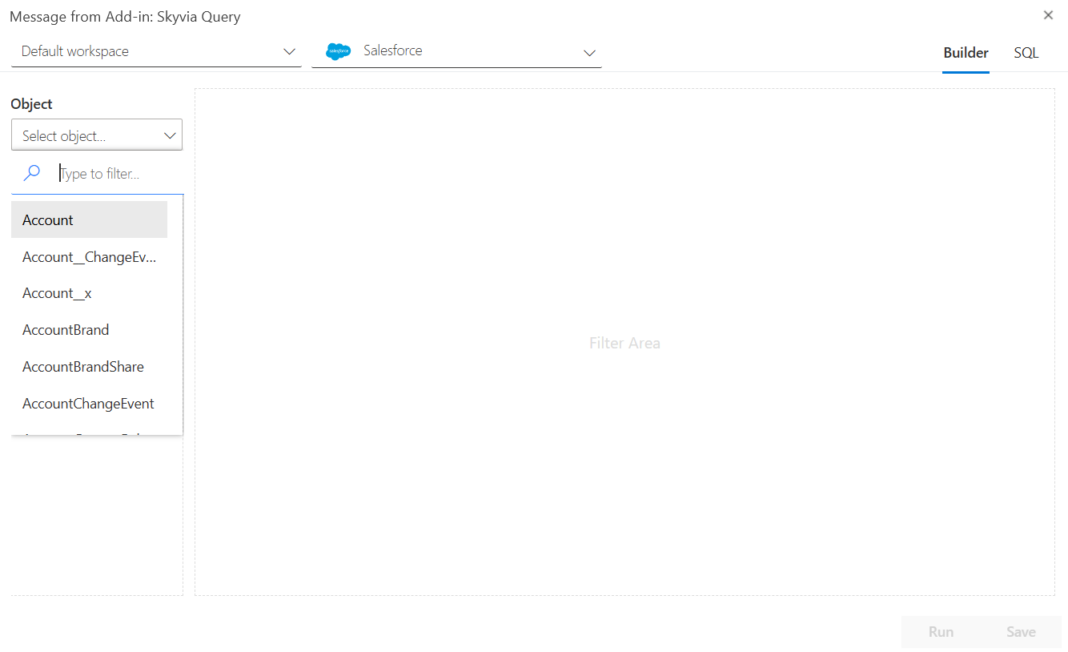Open the Default workspace dropdown
Image resolution: width=1068 pixels, height=652 pixels.
156,52
